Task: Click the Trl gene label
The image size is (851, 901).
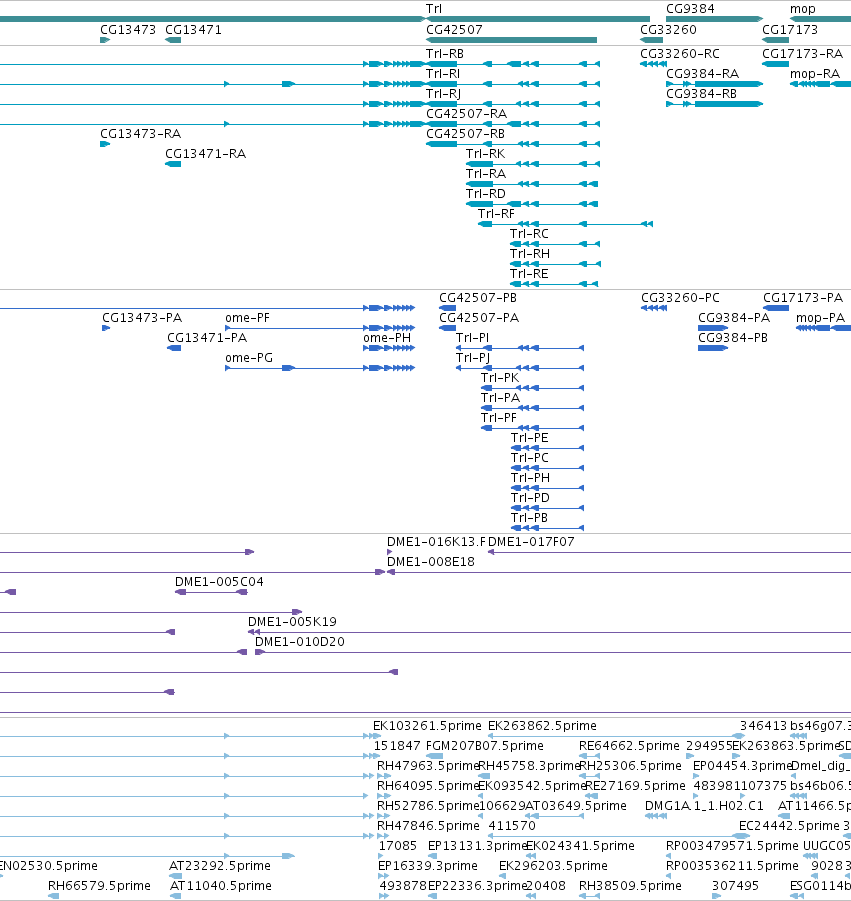Action: (x=434, y=9)
